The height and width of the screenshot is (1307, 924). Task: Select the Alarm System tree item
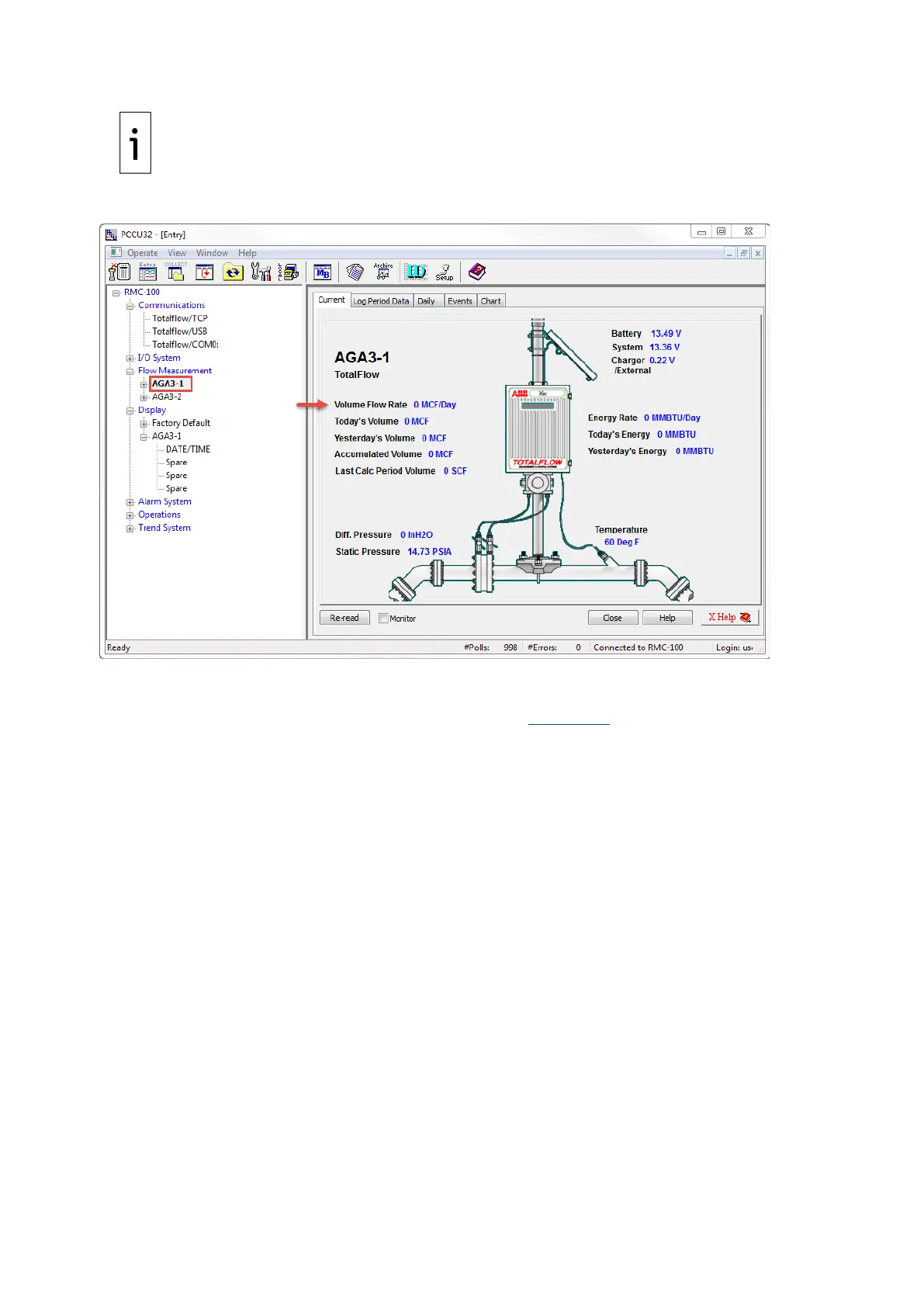coord(164,501)
